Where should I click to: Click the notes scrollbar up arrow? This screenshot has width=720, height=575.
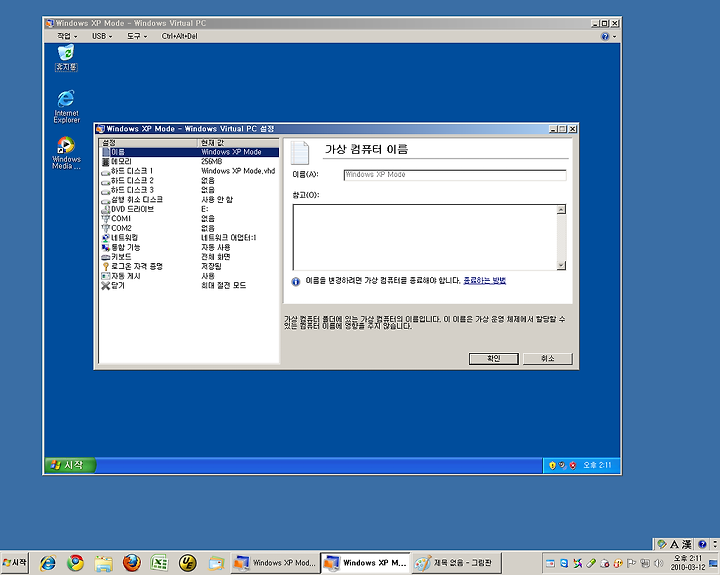click(561, 210)
